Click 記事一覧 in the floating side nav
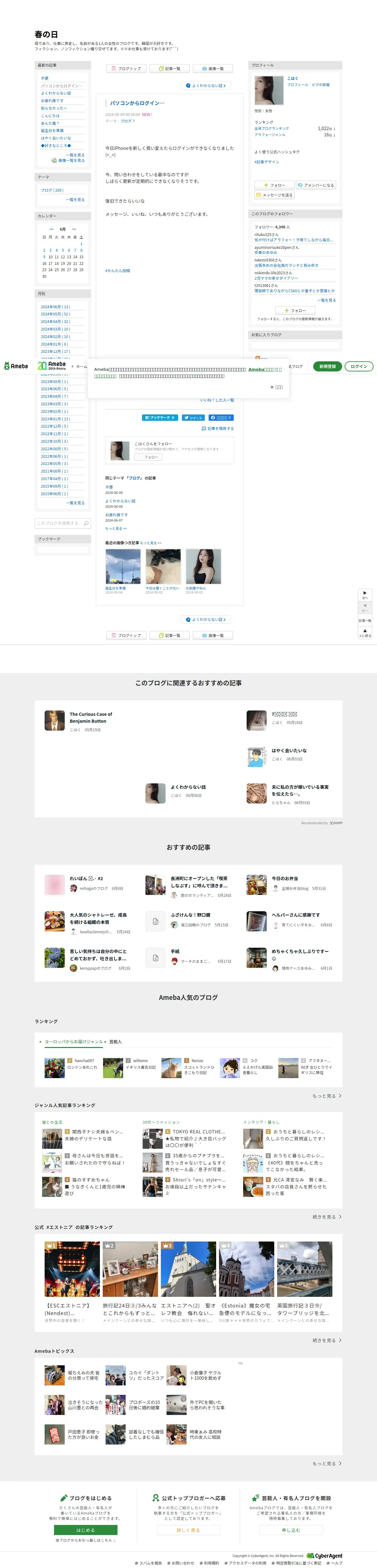Screen dimensions: 377x1568 (365, 620)
